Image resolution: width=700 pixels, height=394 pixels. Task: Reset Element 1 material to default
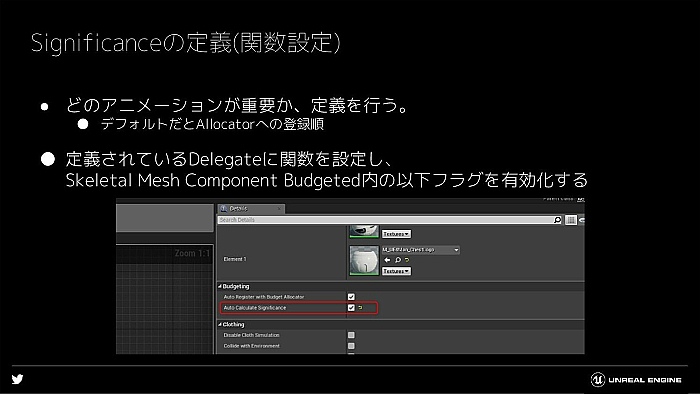click(x=407, y=260)
